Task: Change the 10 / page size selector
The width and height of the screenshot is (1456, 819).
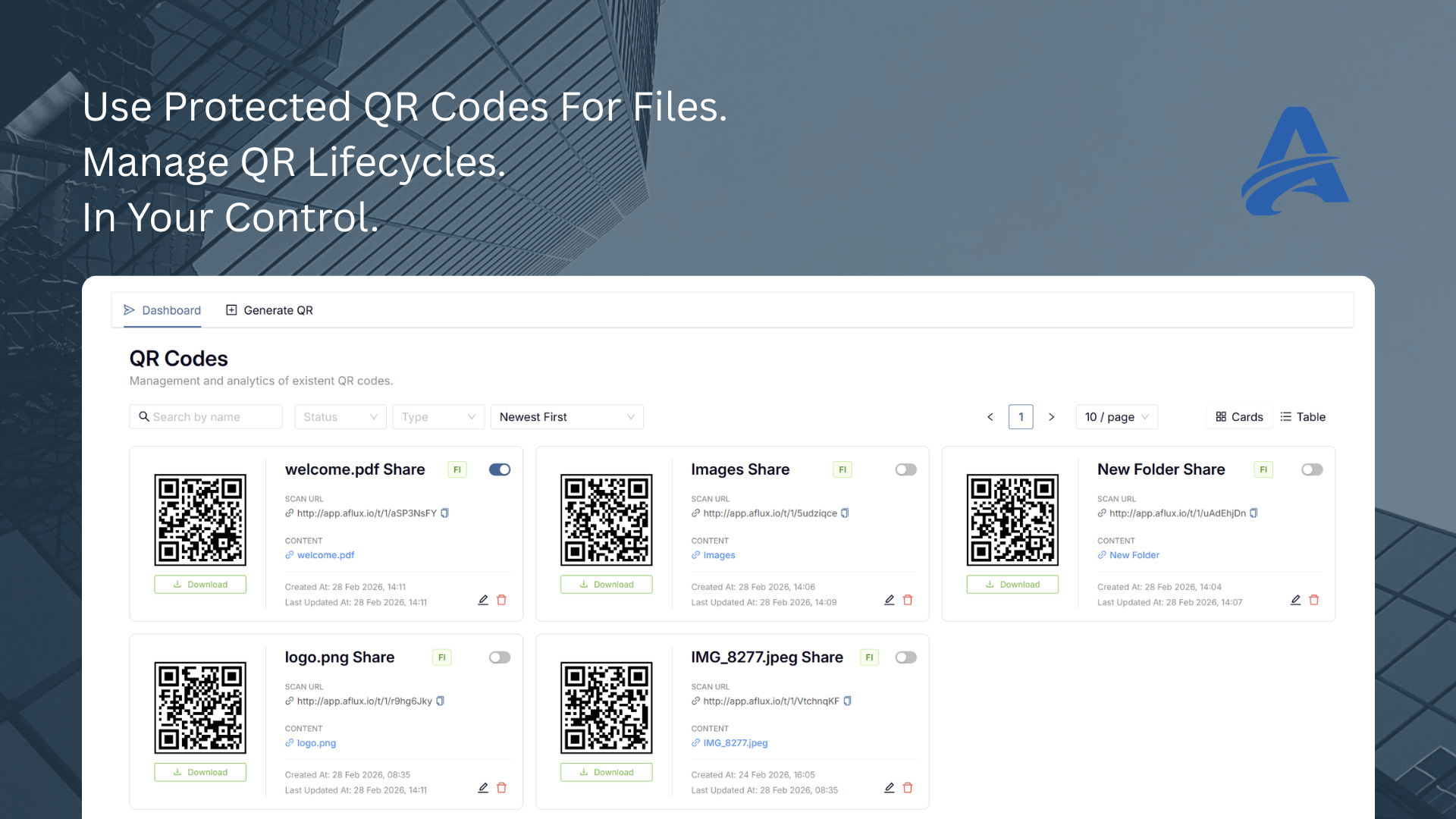Action: tap(1116, 417)
